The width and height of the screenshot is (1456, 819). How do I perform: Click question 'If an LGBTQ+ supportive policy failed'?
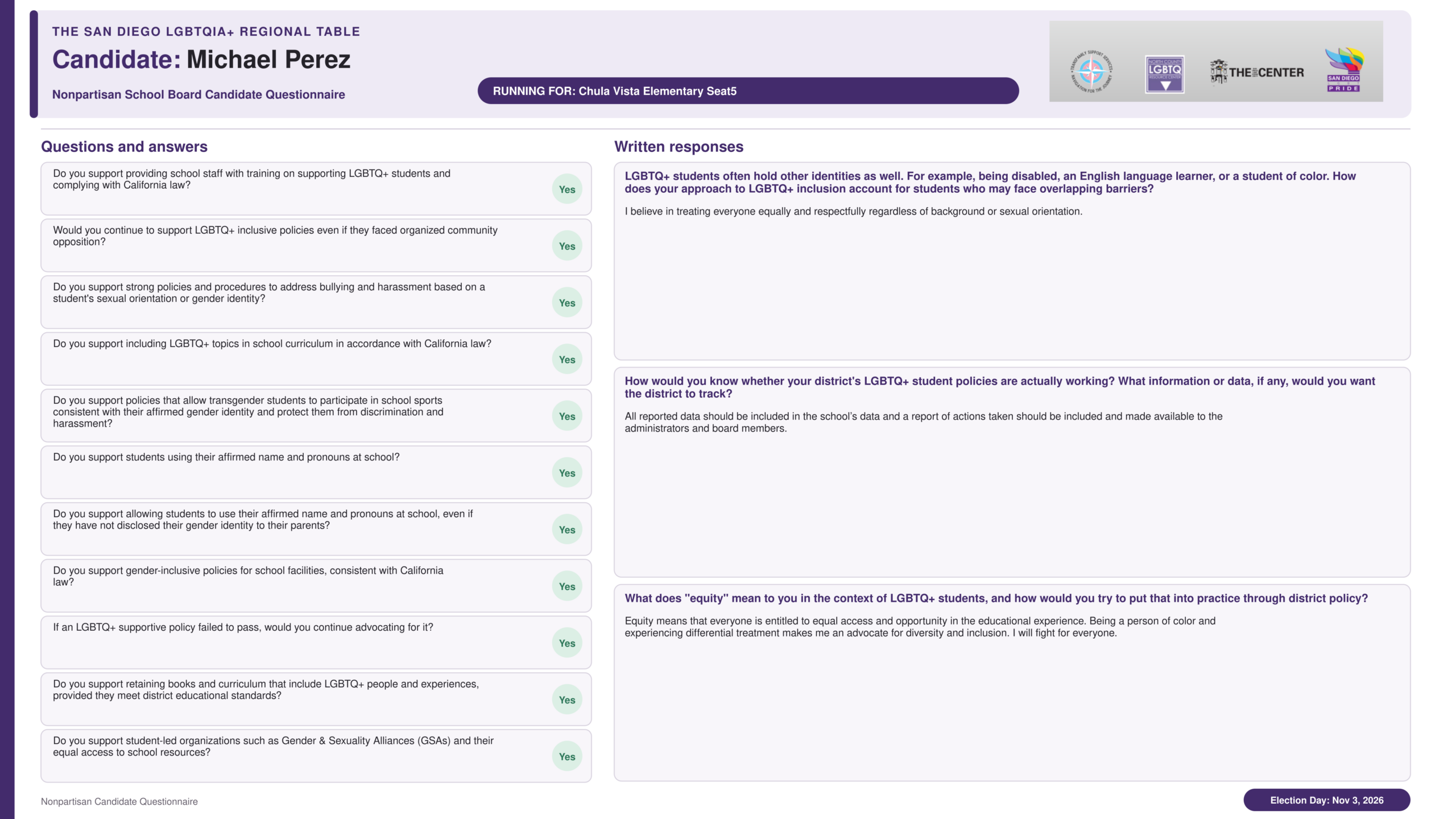[x=243, y=627]
